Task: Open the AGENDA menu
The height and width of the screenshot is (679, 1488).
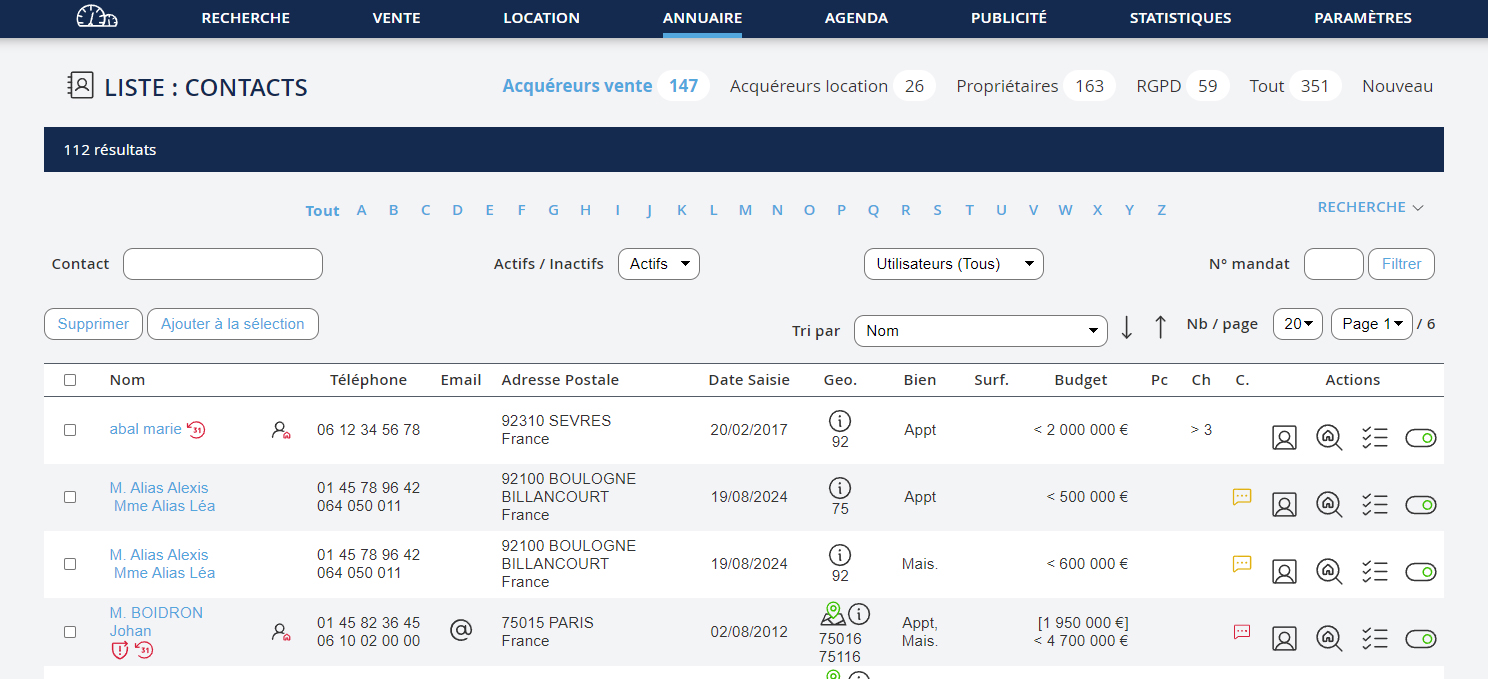Action: click(x=856, y=18)
